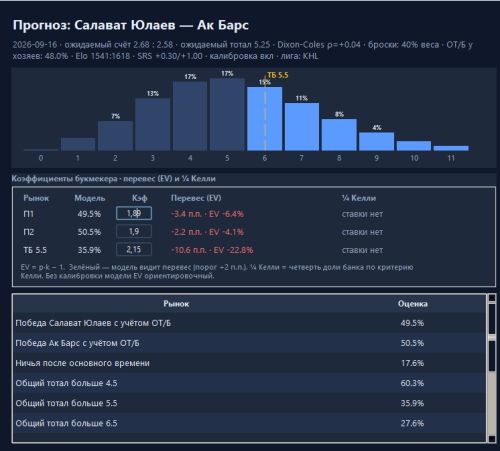Image resolution: width=500 pixels, height=451 pixels.
Task: Click the highlighted histogram bar for 6 goals
Action: coord(264,119)
